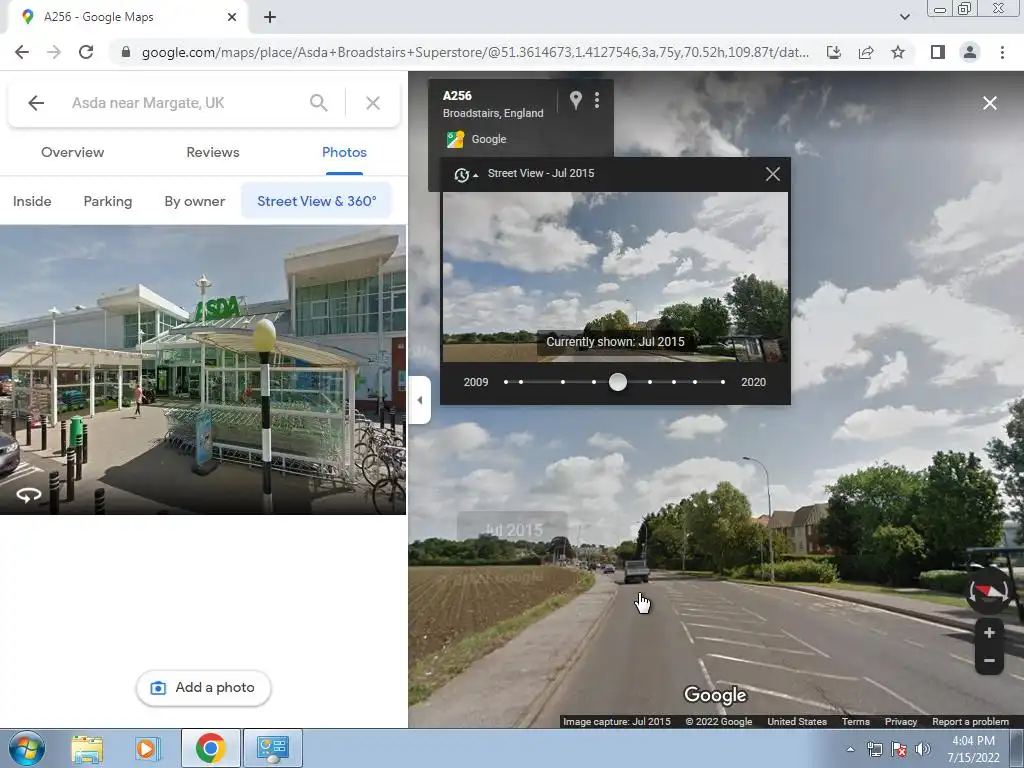Viewport: 1024px width, 768px height.
Task: Click the 360 rotate icon on photo
Action: (x=28, y=495)
